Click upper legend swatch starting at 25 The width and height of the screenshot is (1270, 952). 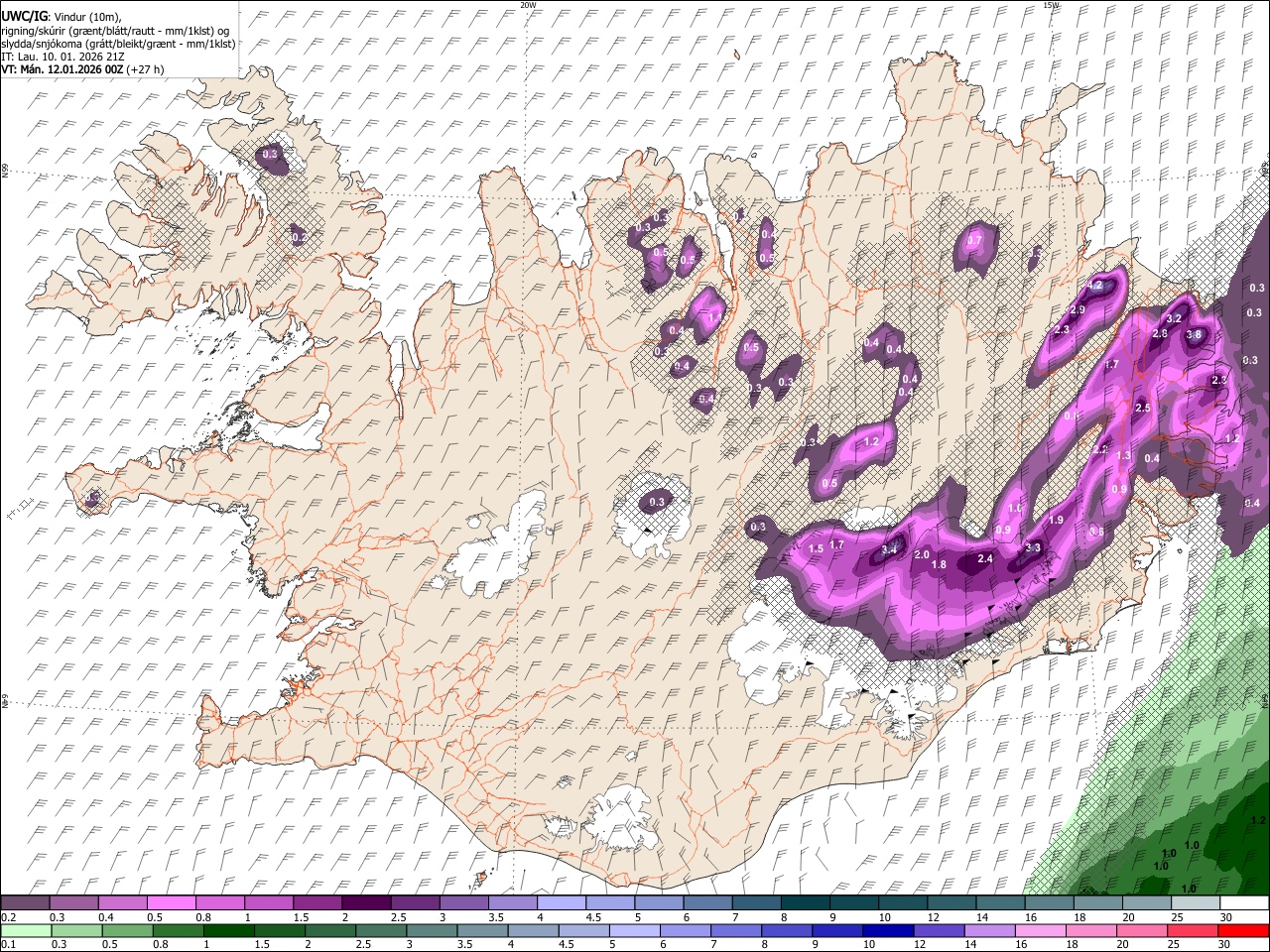click(x=1196, y=903)
